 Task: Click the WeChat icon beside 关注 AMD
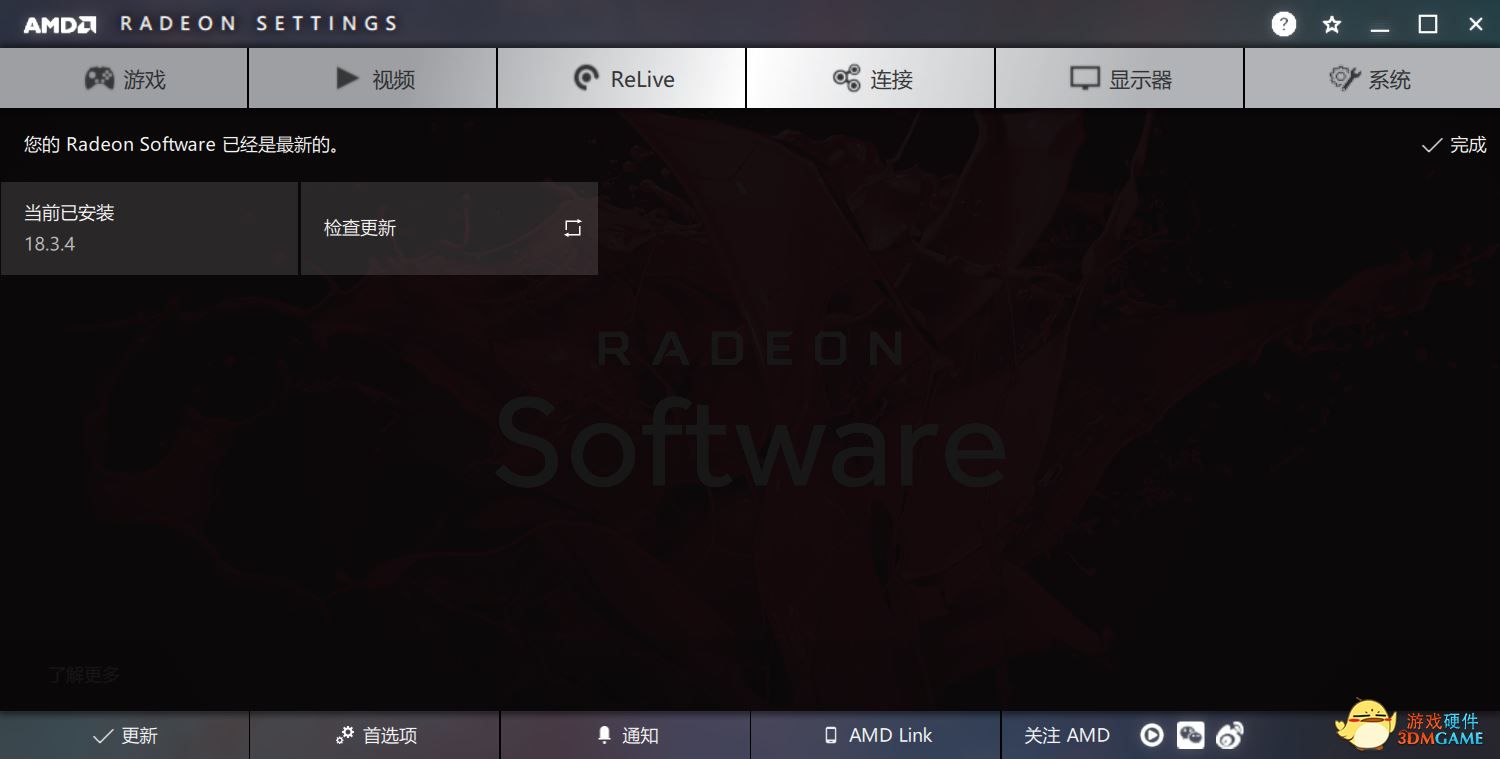pos(1190,735)
